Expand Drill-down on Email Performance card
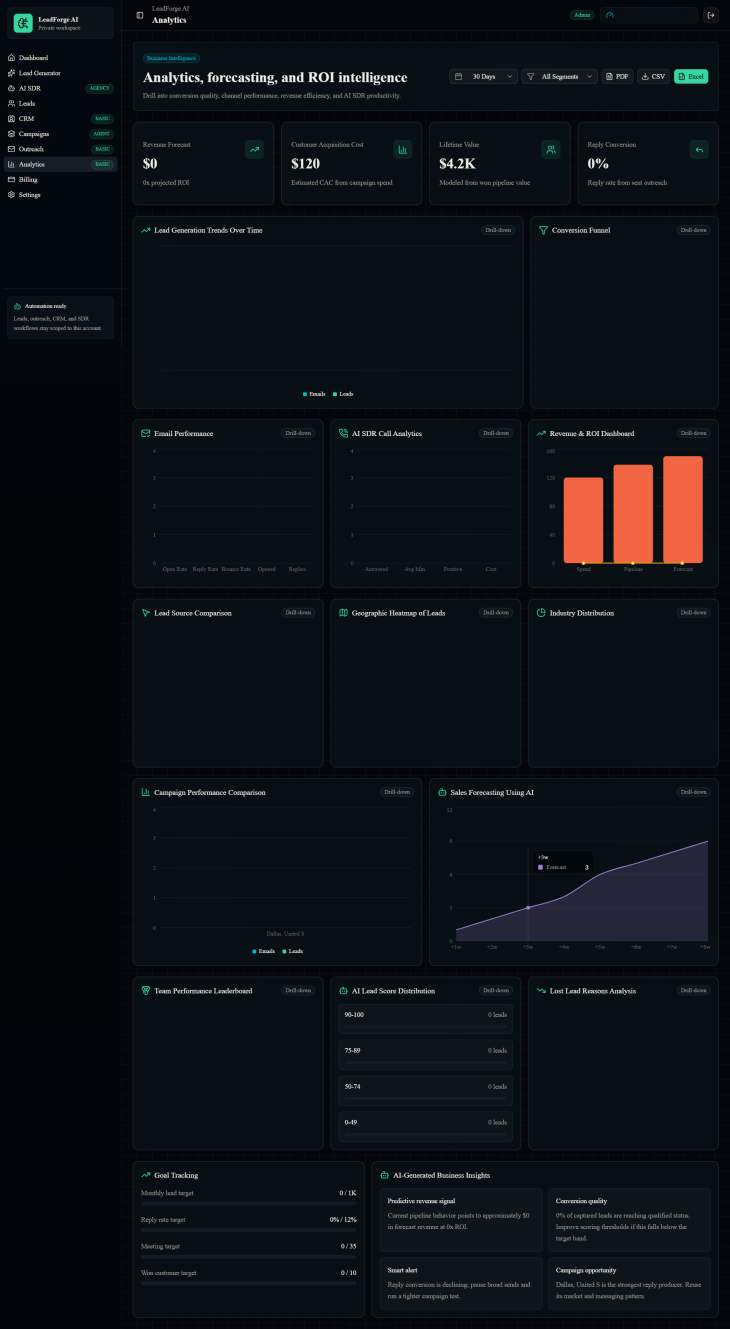This screenshot has width=730, height=1329. click(x=298, y=433)
